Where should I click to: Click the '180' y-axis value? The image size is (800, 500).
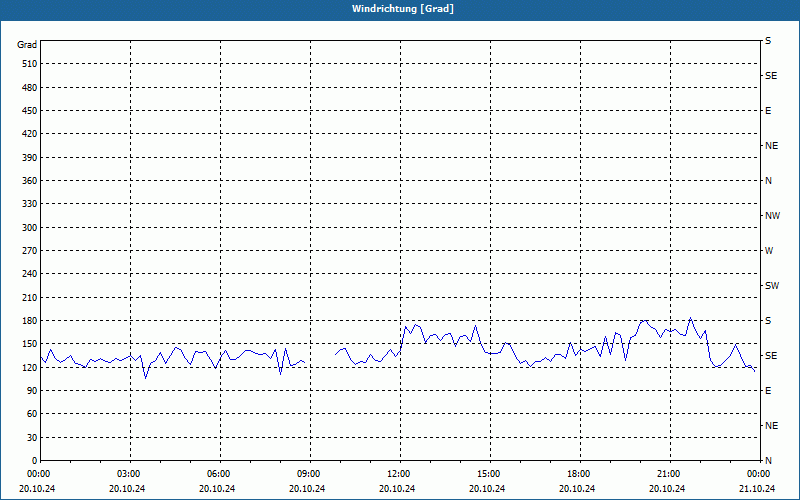coord(30,321)
